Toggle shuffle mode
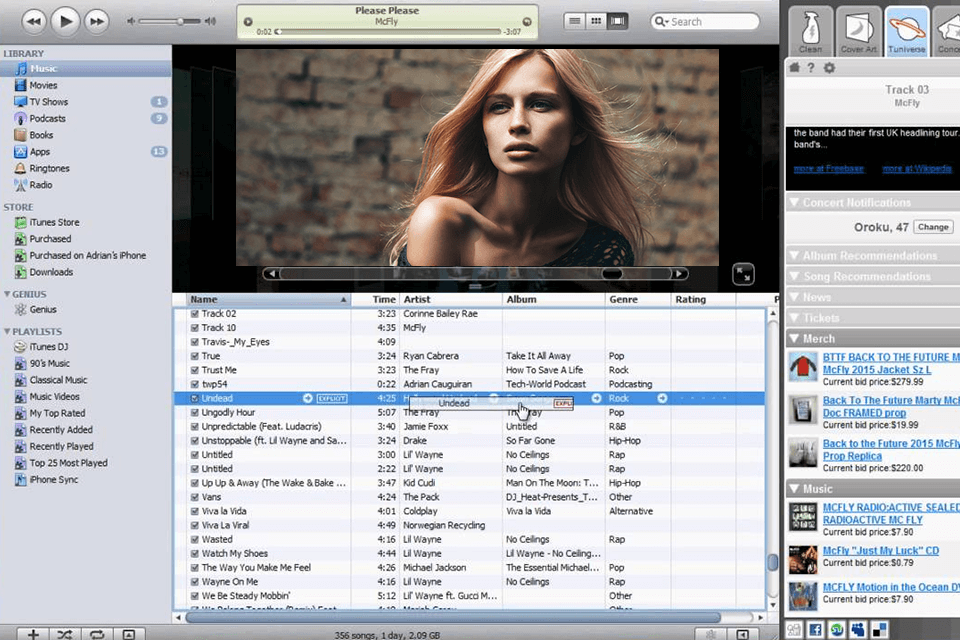 coord(65,634)
